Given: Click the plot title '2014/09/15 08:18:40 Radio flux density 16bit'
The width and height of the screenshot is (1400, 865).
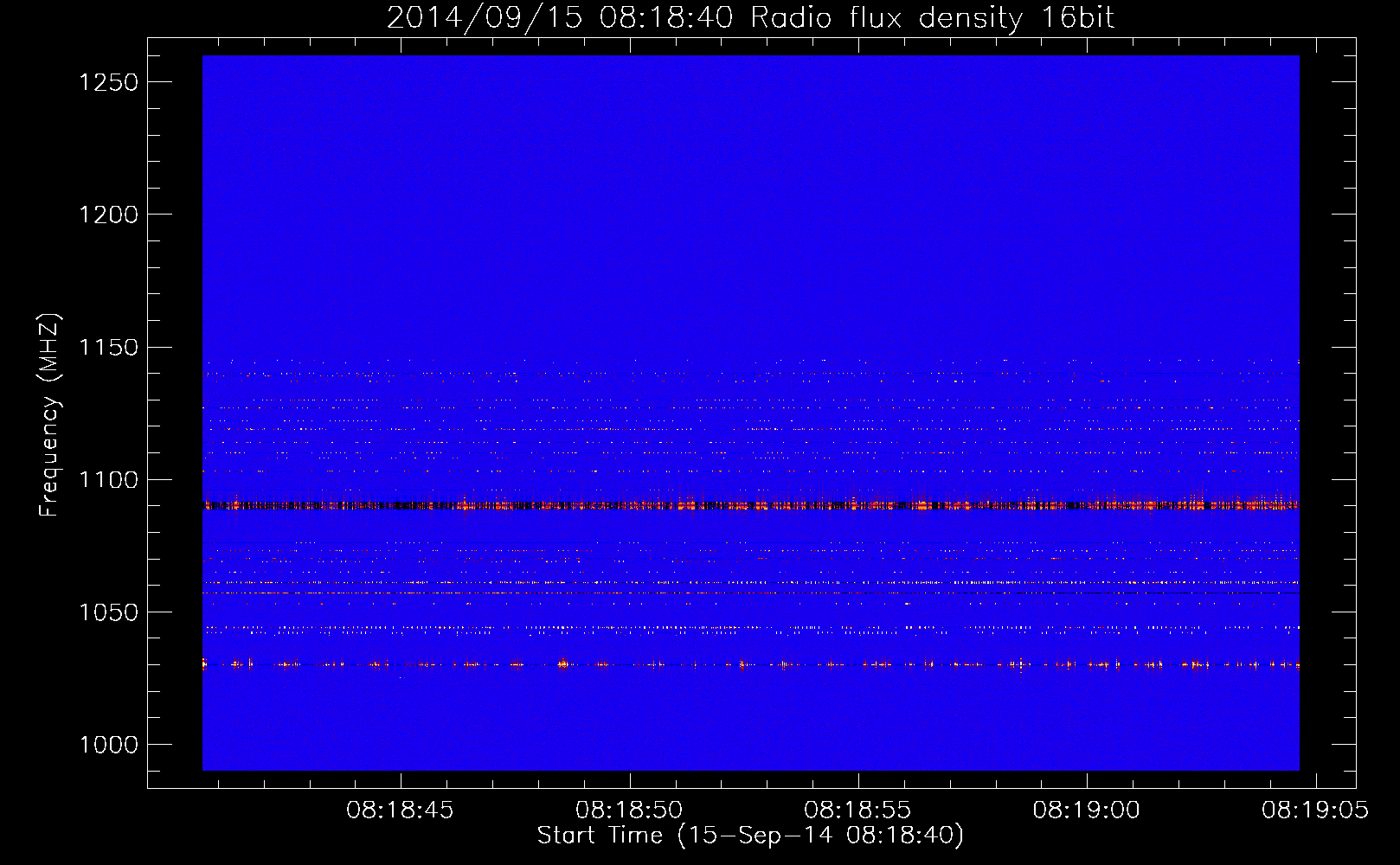Looking at the screenshot, I should pyautogui.click(x=750, y=17).
